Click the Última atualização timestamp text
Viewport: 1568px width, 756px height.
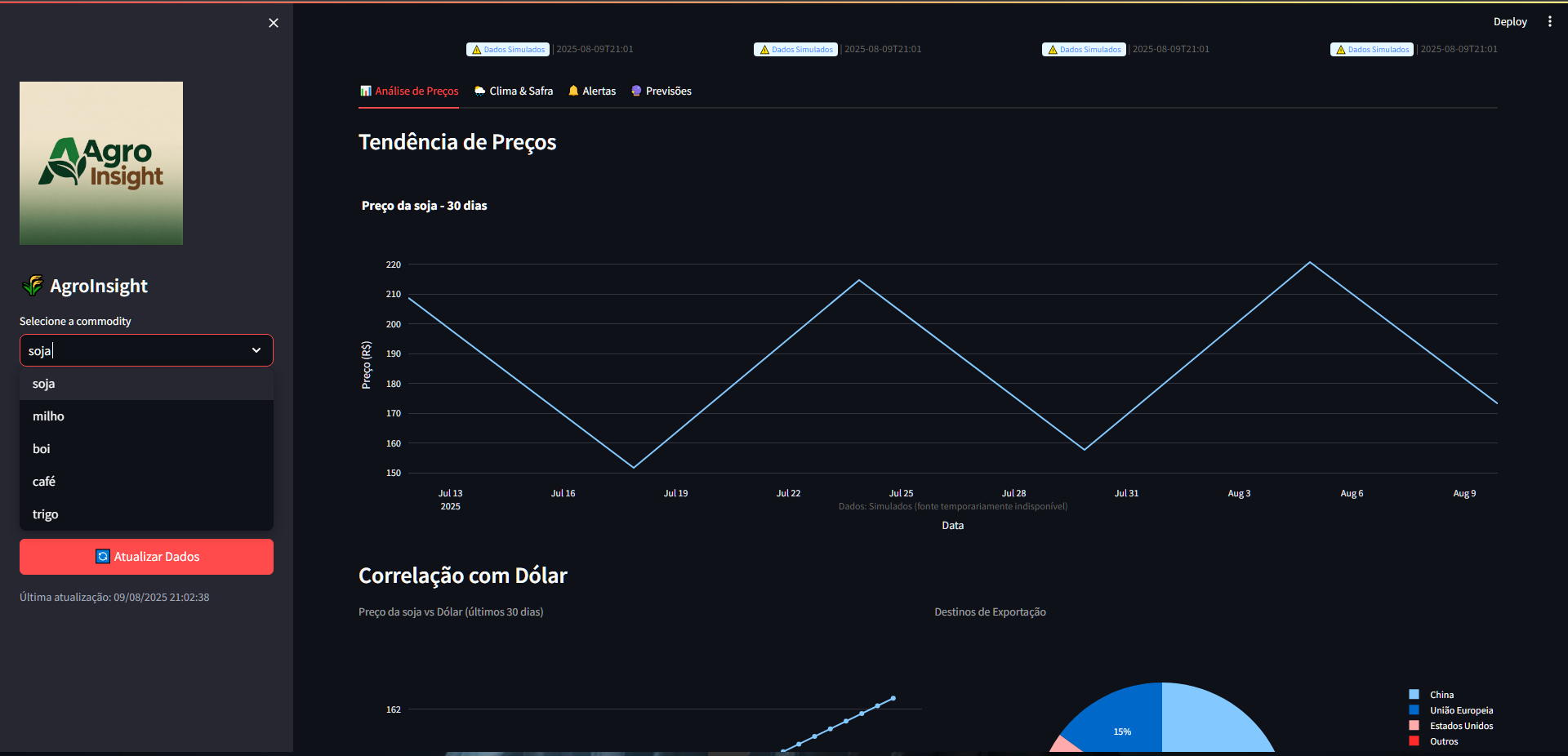(114, 598)
